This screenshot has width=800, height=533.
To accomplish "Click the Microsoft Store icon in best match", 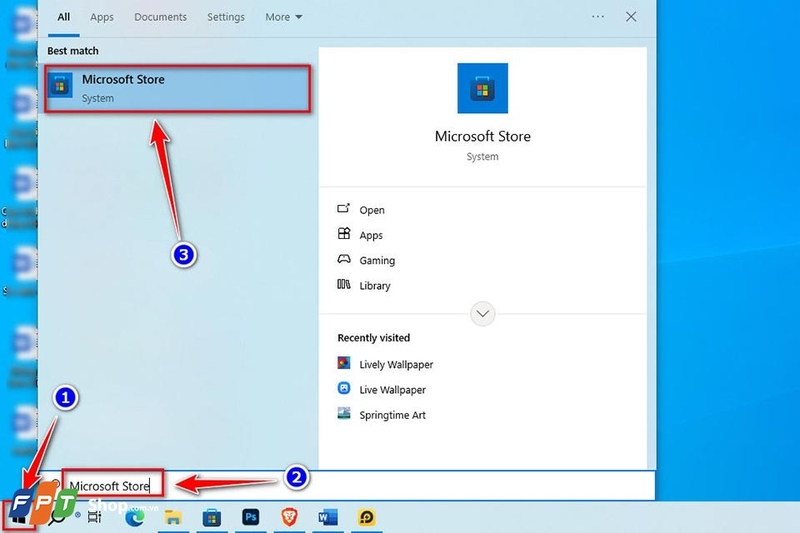I will pos(60,86).
